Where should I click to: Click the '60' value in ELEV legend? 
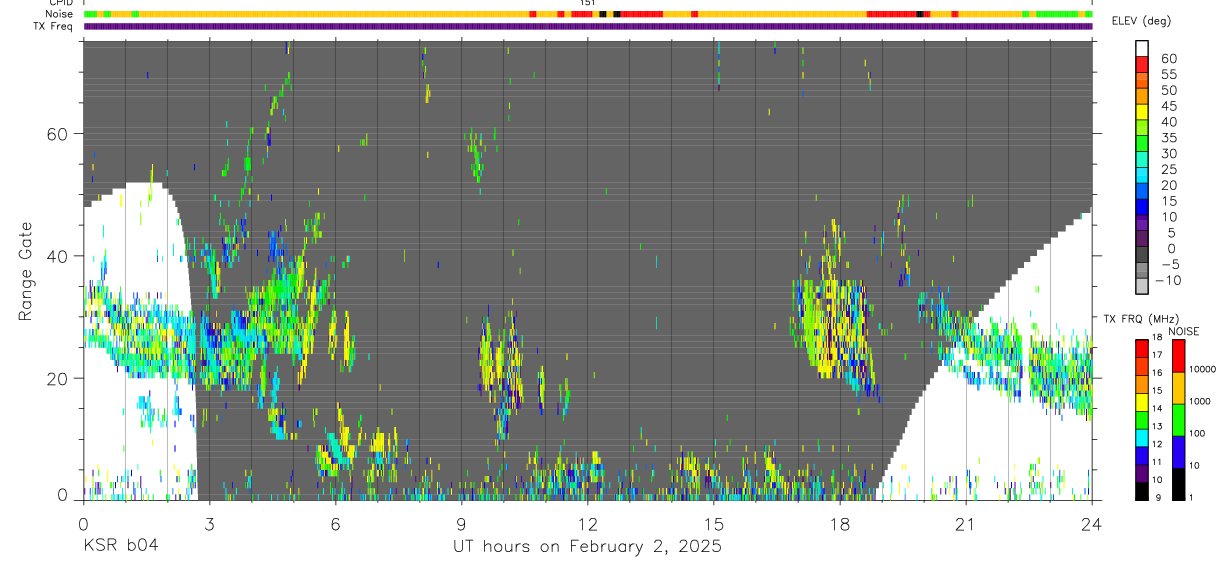pyautogui.click(x=1168, y=58)
